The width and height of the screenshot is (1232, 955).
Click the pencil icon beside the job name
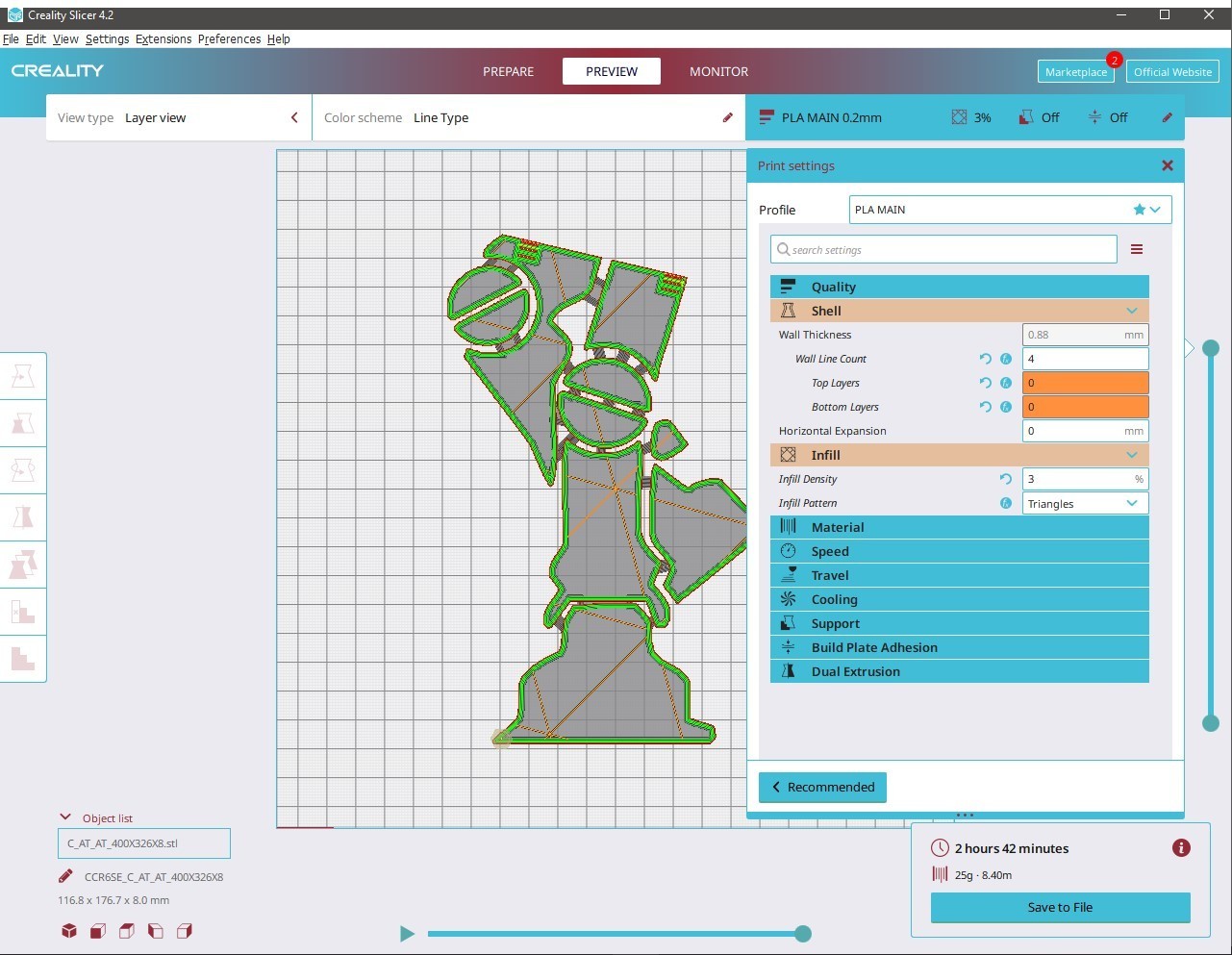pos(65,876)
